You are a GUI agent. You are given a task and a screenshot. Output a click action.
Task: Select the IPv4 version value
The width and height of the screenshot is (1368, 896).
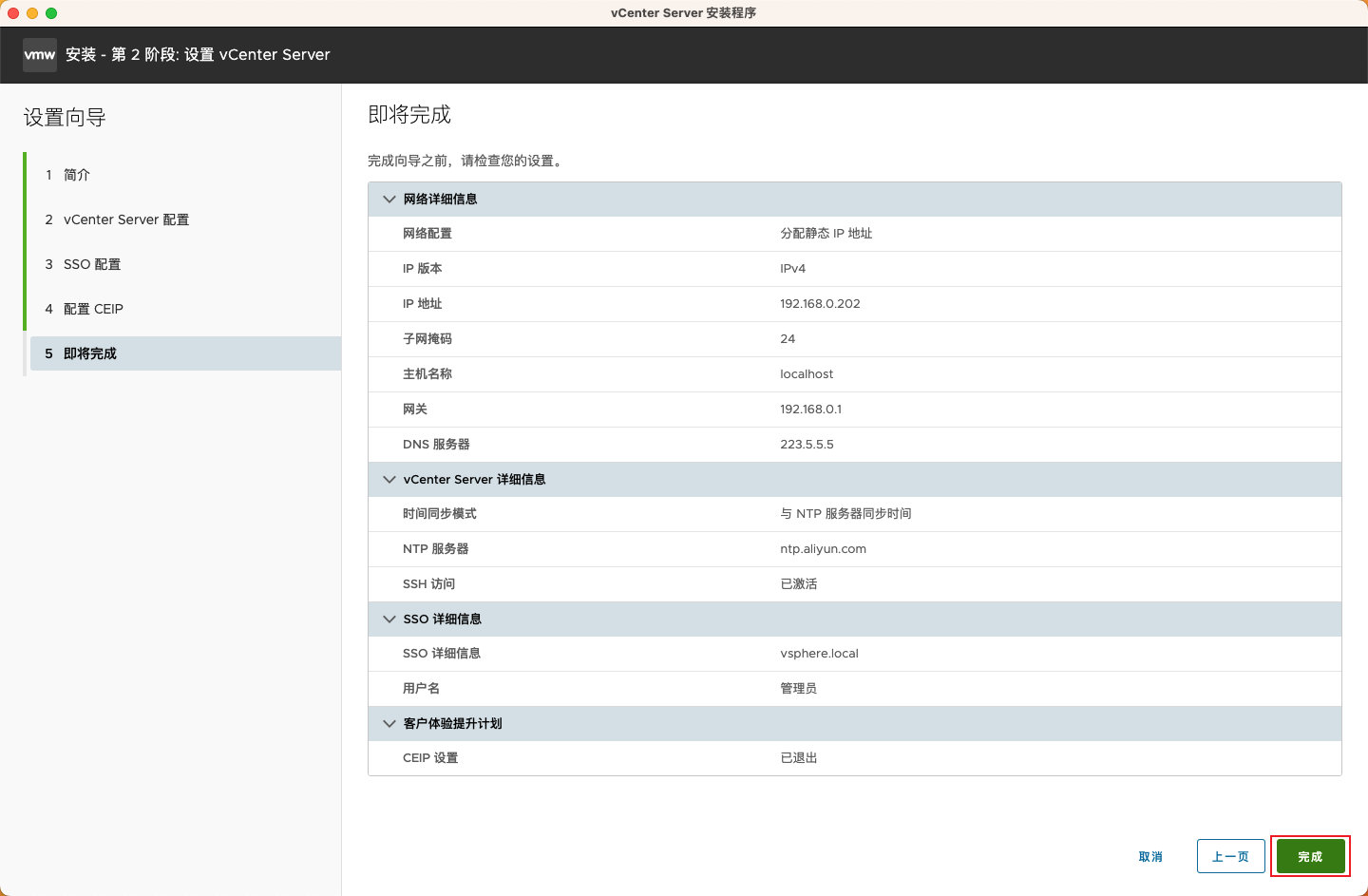(x=792, y=269)
